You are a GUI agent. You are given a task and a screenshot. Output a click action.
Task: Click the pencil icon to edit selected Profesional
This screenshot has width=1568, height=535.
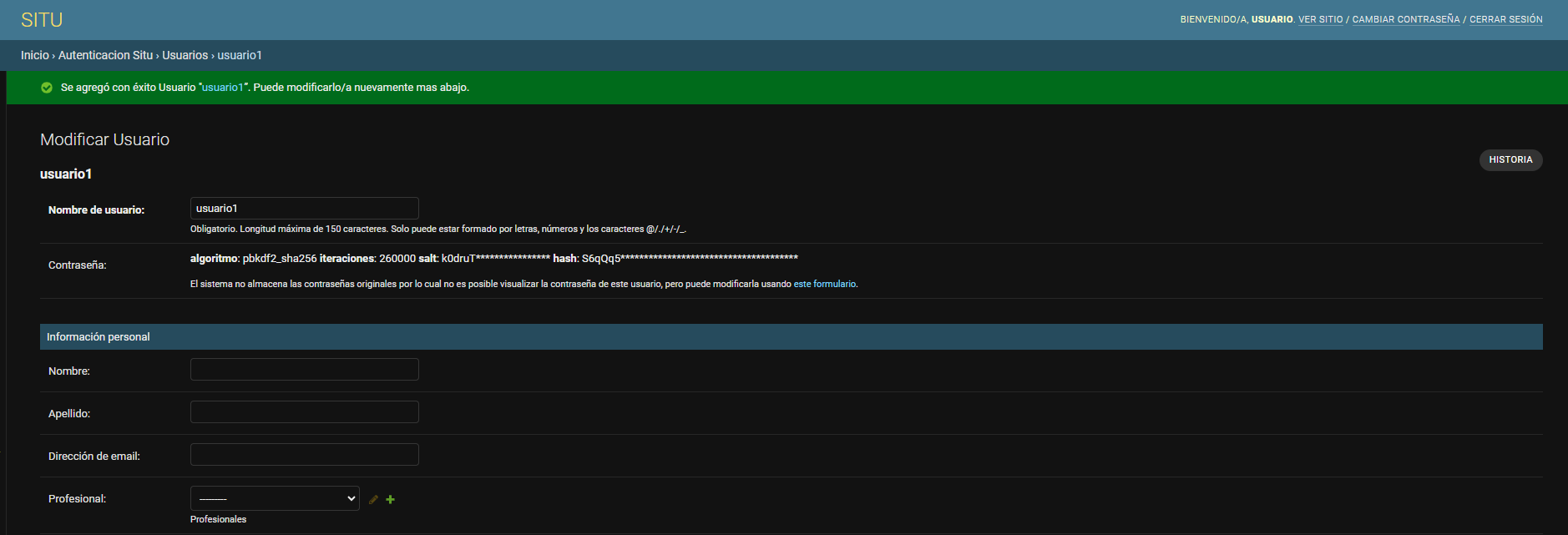(373, 499)
